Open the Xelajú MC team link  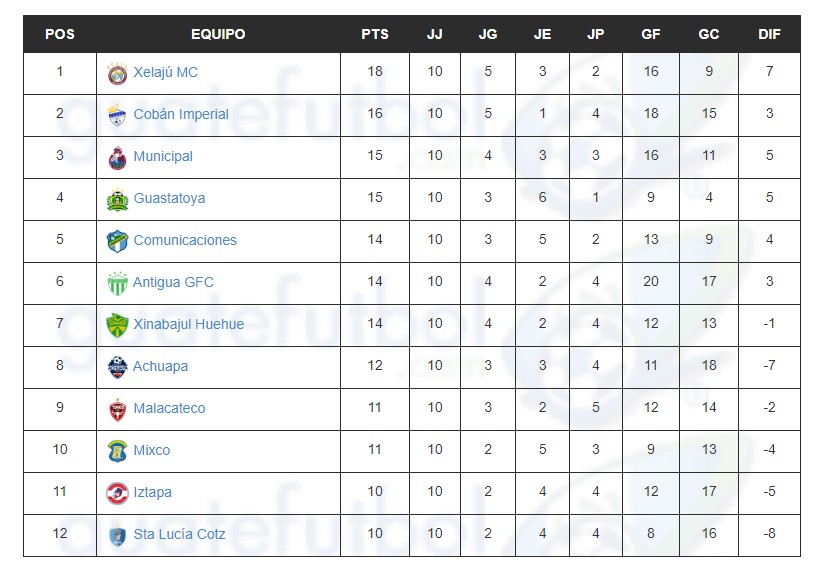point(166,72)
